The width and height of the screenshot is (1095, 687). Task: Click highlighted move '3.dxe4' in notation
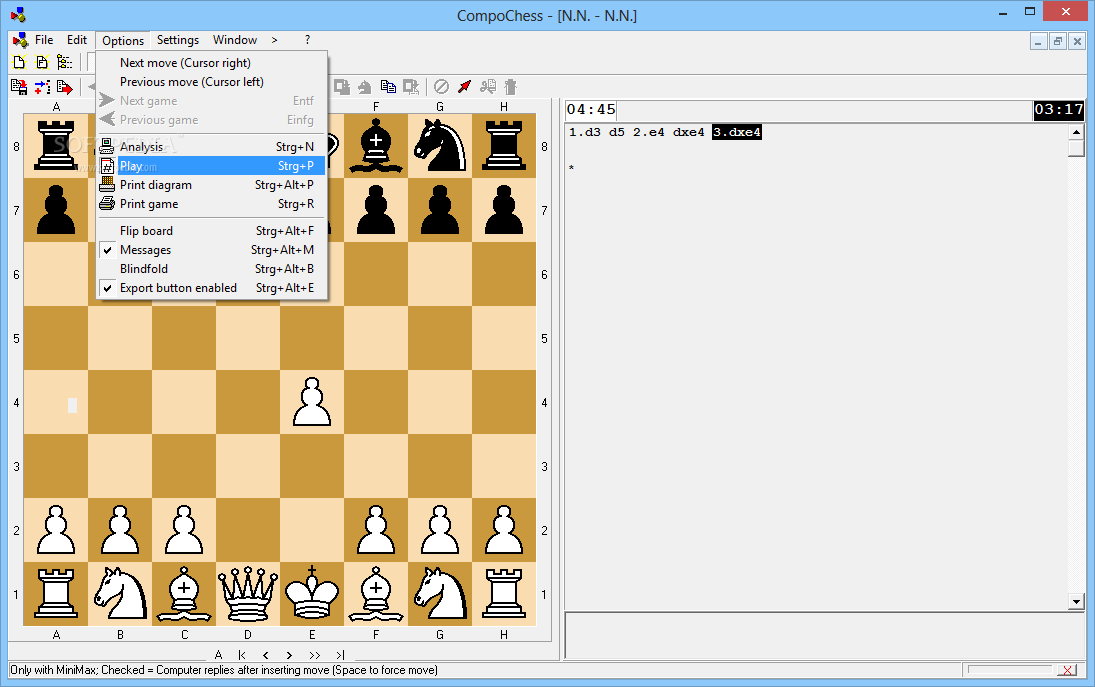(737, 132)
